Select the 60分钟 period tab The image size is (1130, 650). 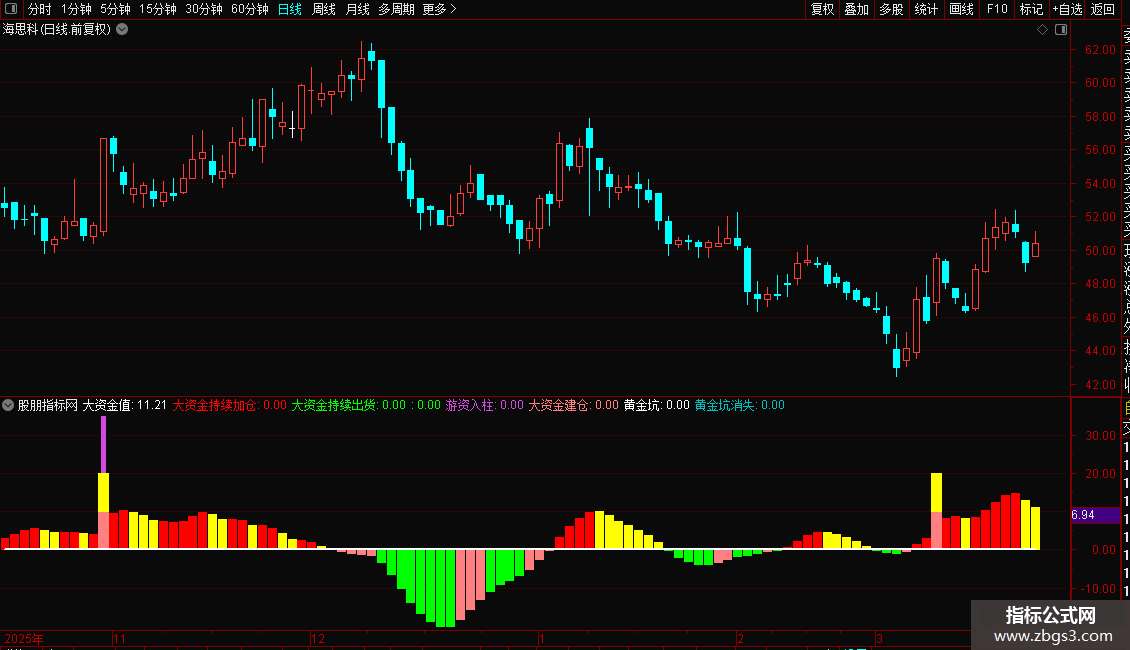[x=249, y=9]
